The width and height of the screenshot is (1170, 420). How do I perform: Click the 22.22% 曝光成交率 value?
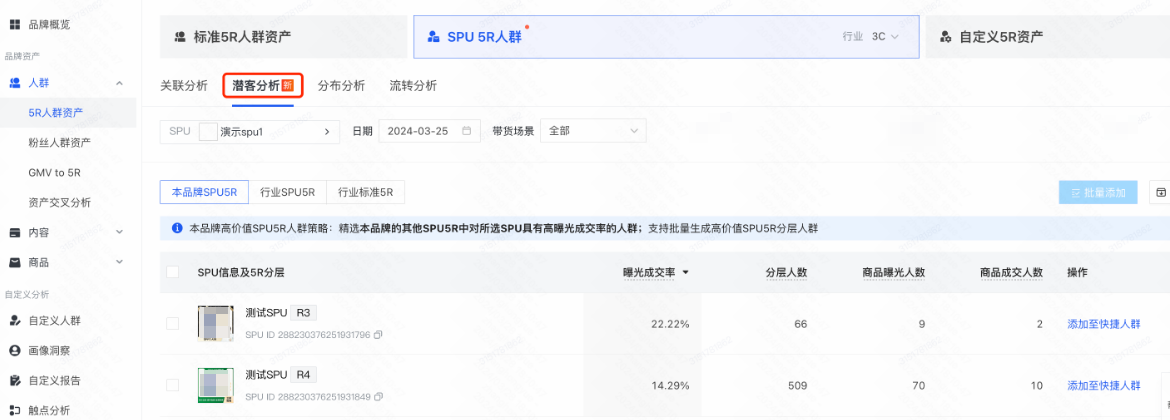[670, 324]
